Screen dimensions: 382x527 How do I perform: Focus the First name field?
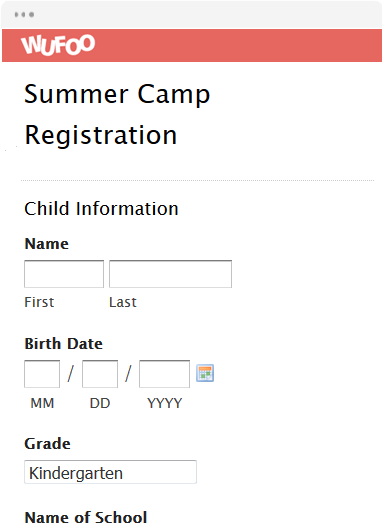coord(64,274)
